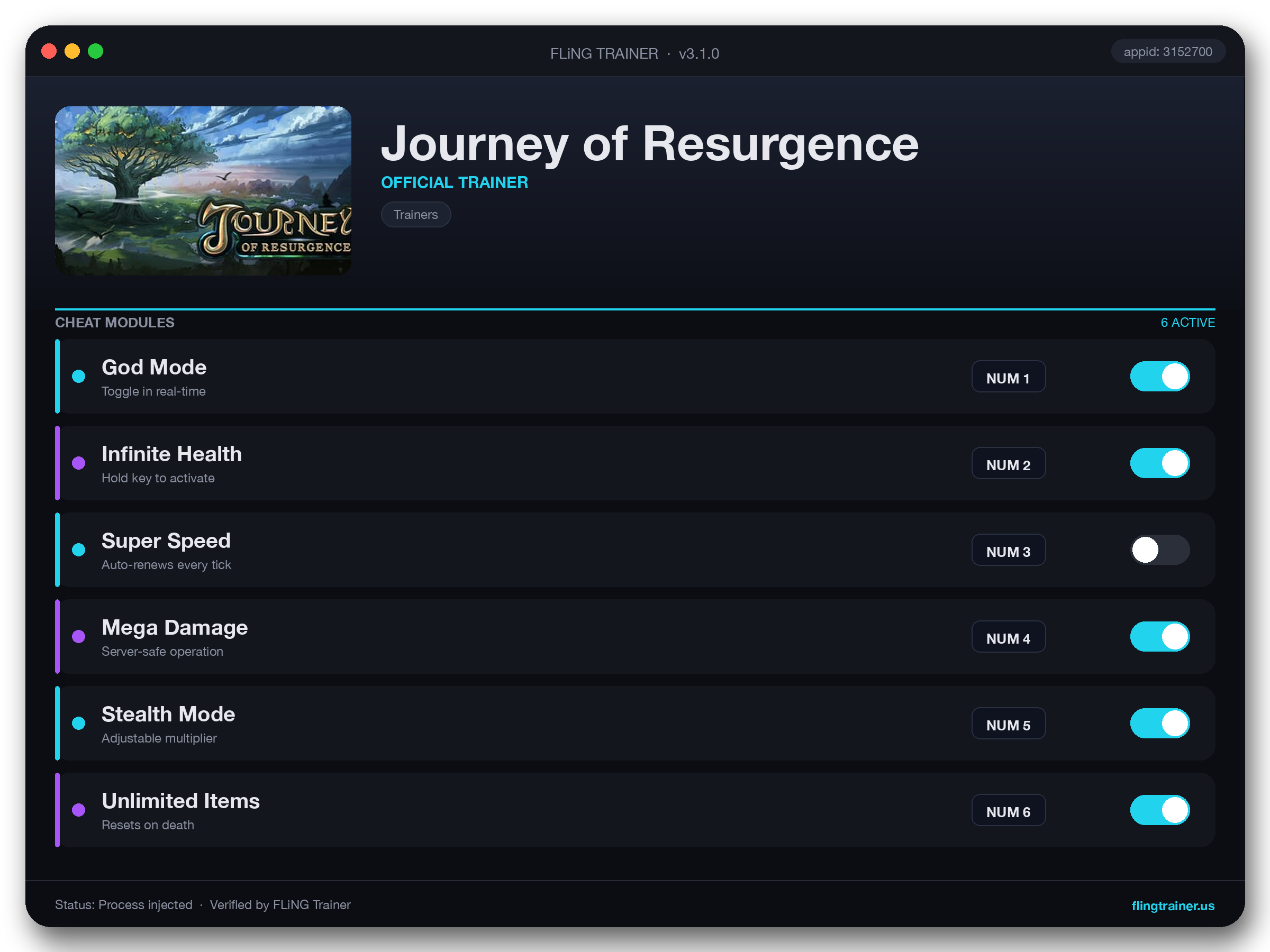Image resolution: width=1270 pixels, height=952 pixels.
Task: Click 'Status: Process injected' text
Action: [x=123, y=905]
